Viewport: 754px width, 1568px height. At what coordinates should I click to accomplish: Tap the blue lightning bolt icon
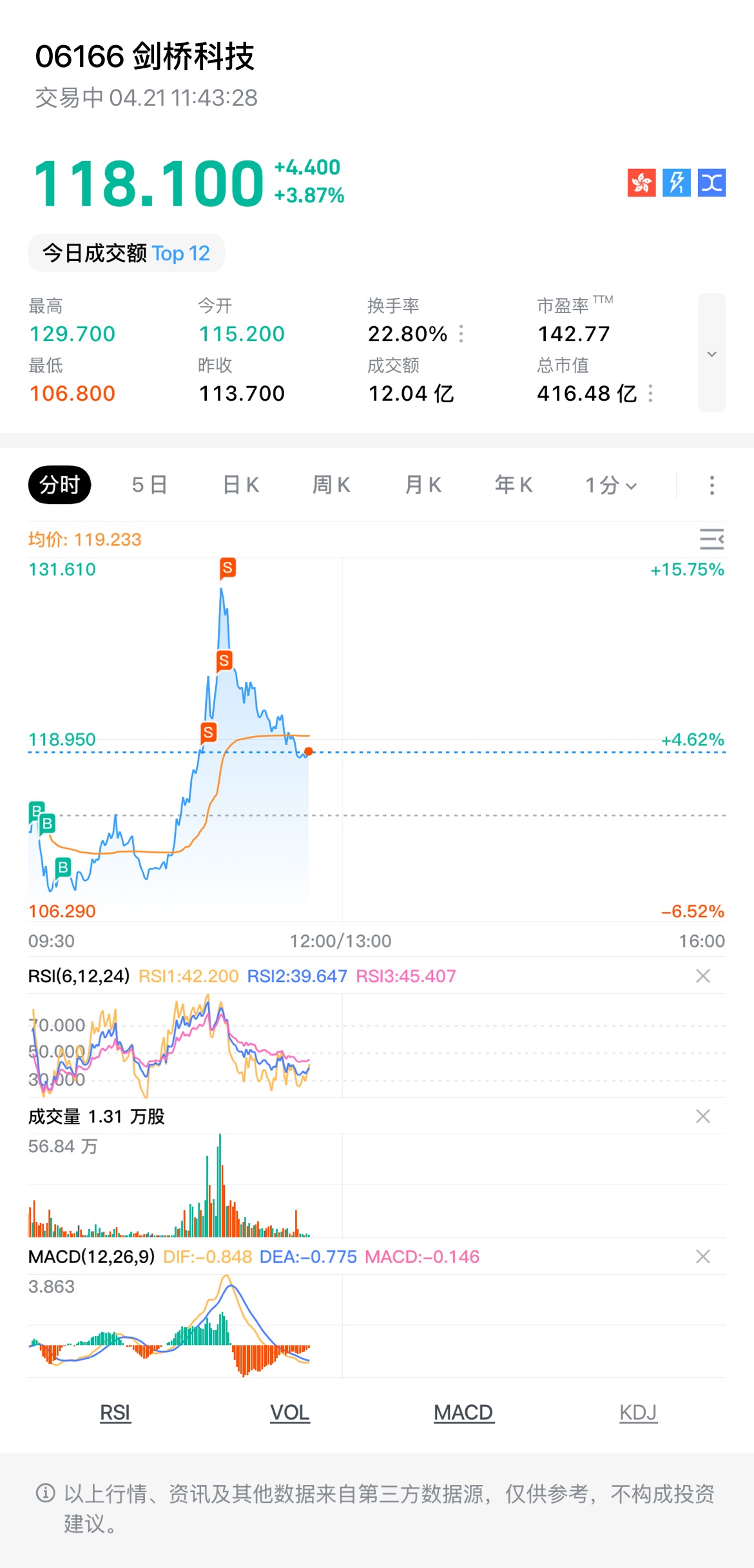[x=677, y=183]
